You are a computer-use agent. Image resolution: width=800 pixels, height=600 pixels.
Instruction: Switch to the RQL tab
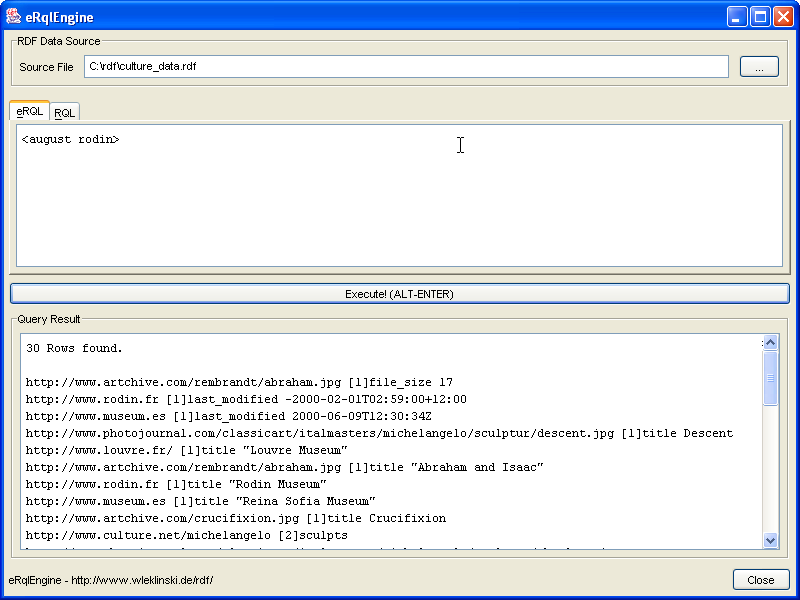tap(64, 112)
